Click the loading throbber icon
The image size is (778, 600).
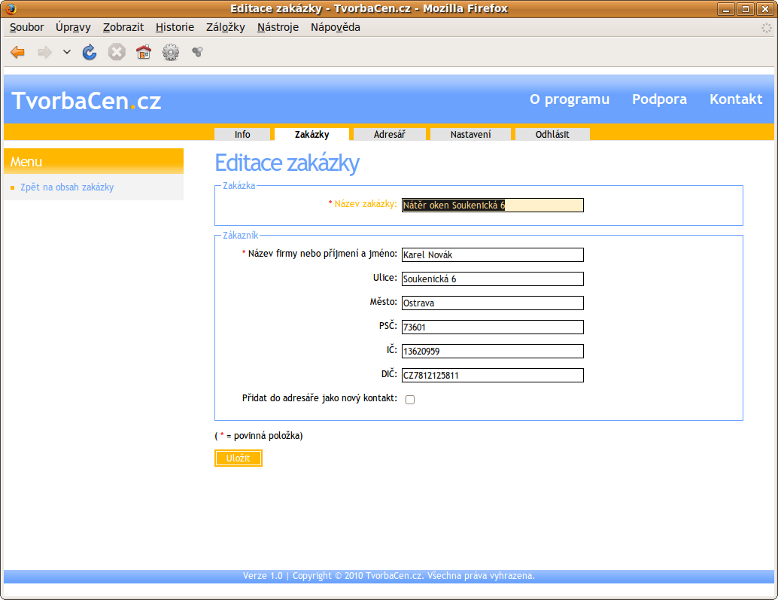tap(767, 28)
